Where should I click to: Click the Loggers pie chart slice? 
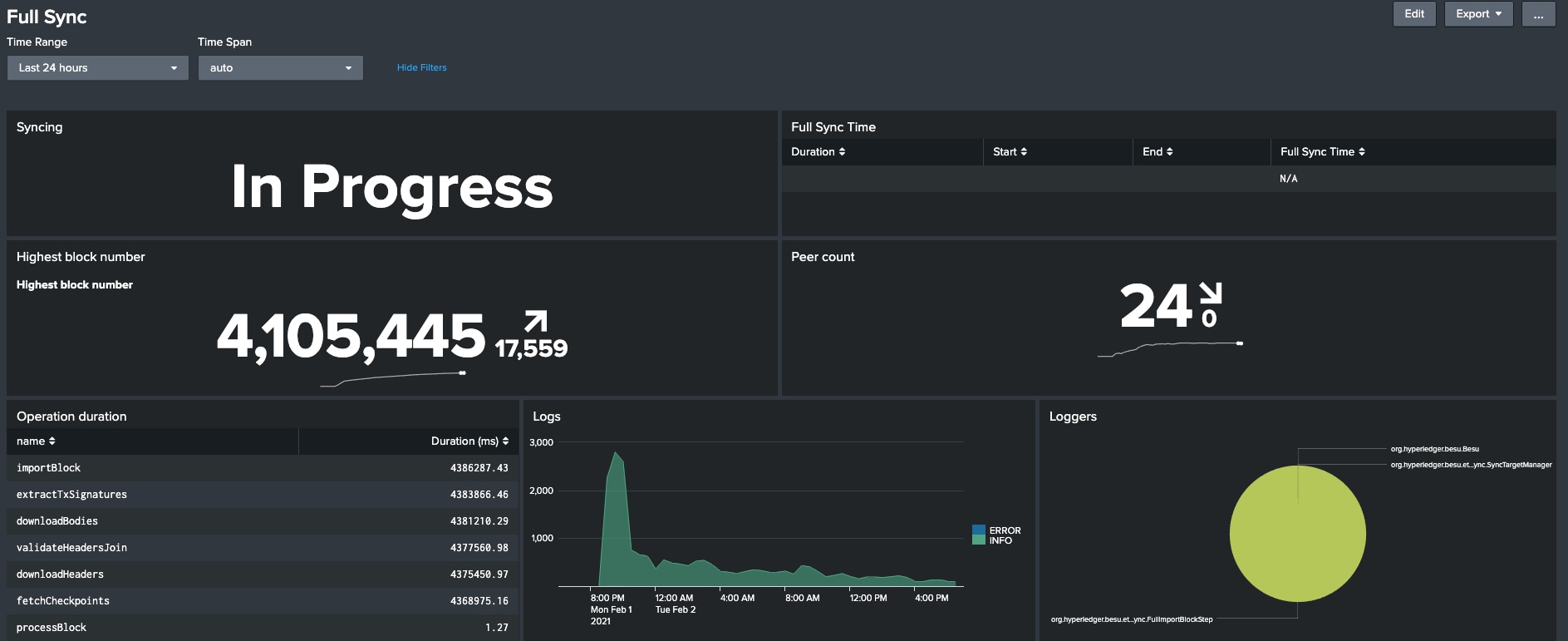click(x=1297, y=534)
